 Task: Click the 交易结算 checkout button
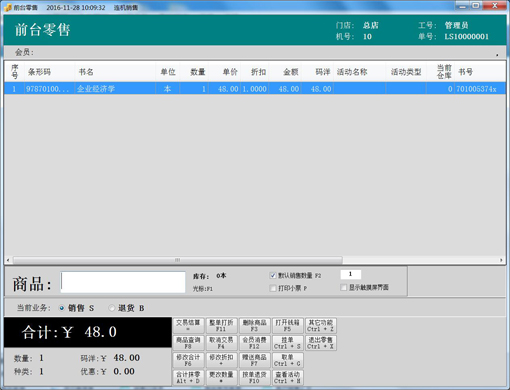(x=188, y=325)
